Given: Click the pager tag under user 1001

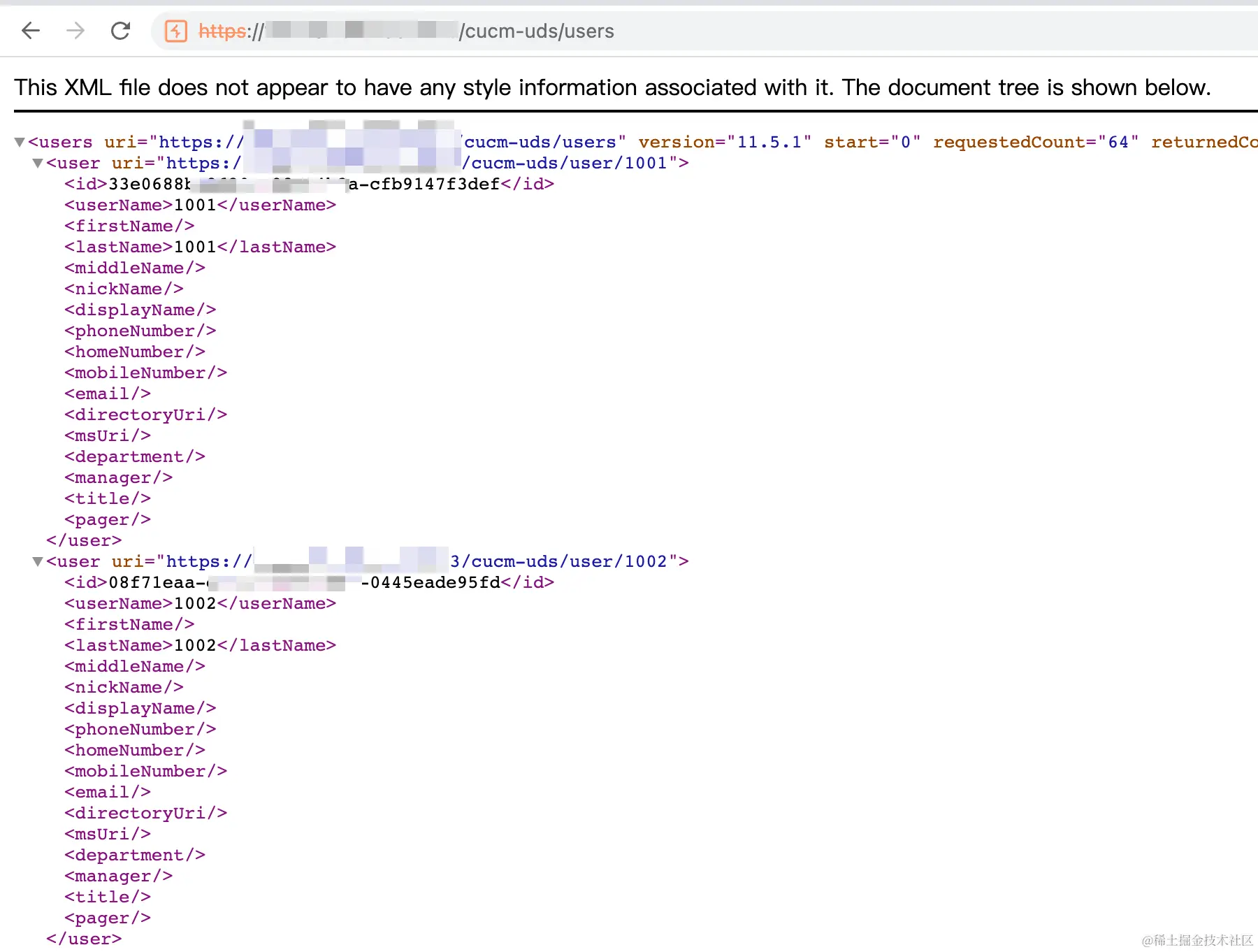Looking at the screenshot, I should tap(108, 520).
